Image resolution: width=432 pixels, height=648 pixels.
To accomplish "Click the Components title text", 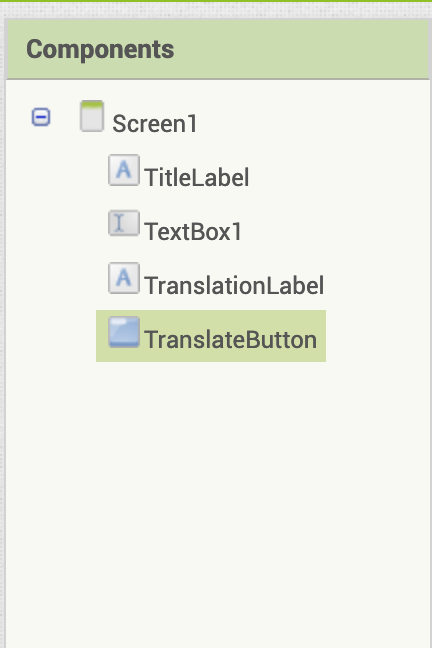I will coord(100,50).
